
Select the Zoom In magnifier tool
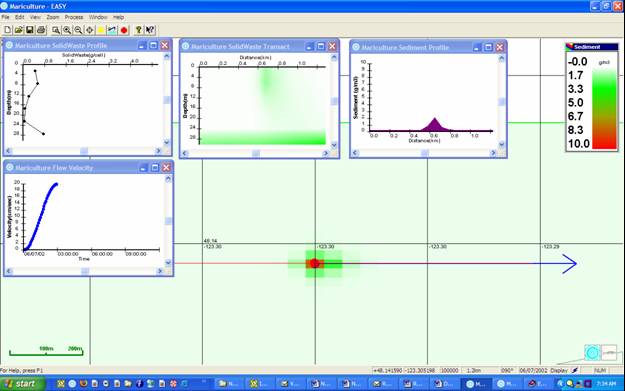67,30
